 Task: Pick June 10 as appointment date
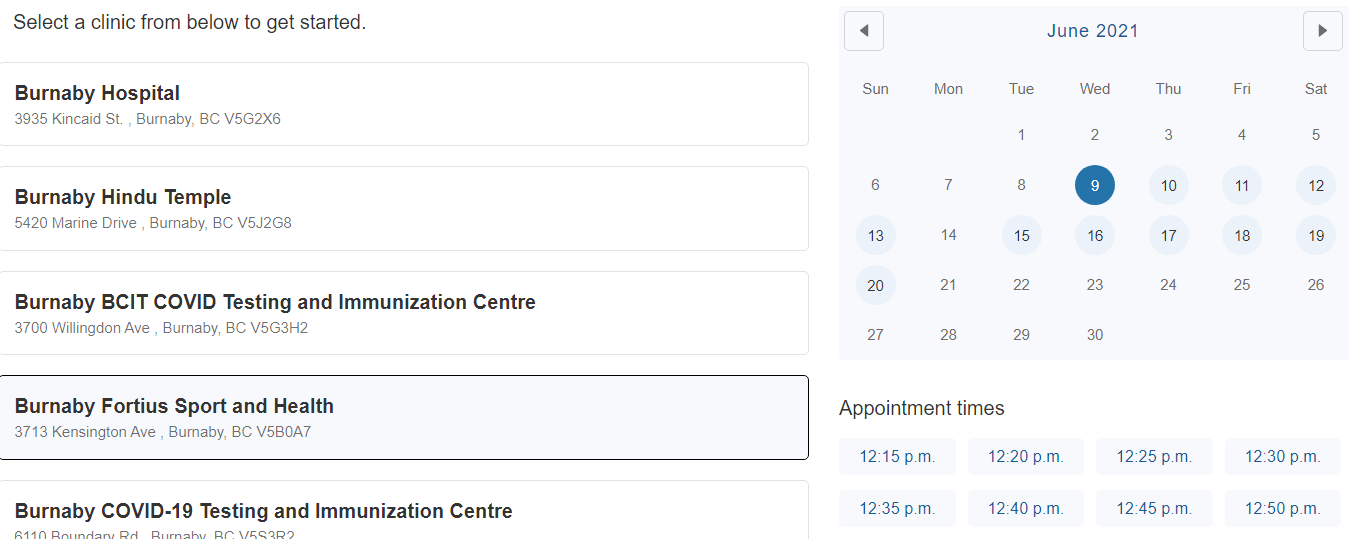1168,185
